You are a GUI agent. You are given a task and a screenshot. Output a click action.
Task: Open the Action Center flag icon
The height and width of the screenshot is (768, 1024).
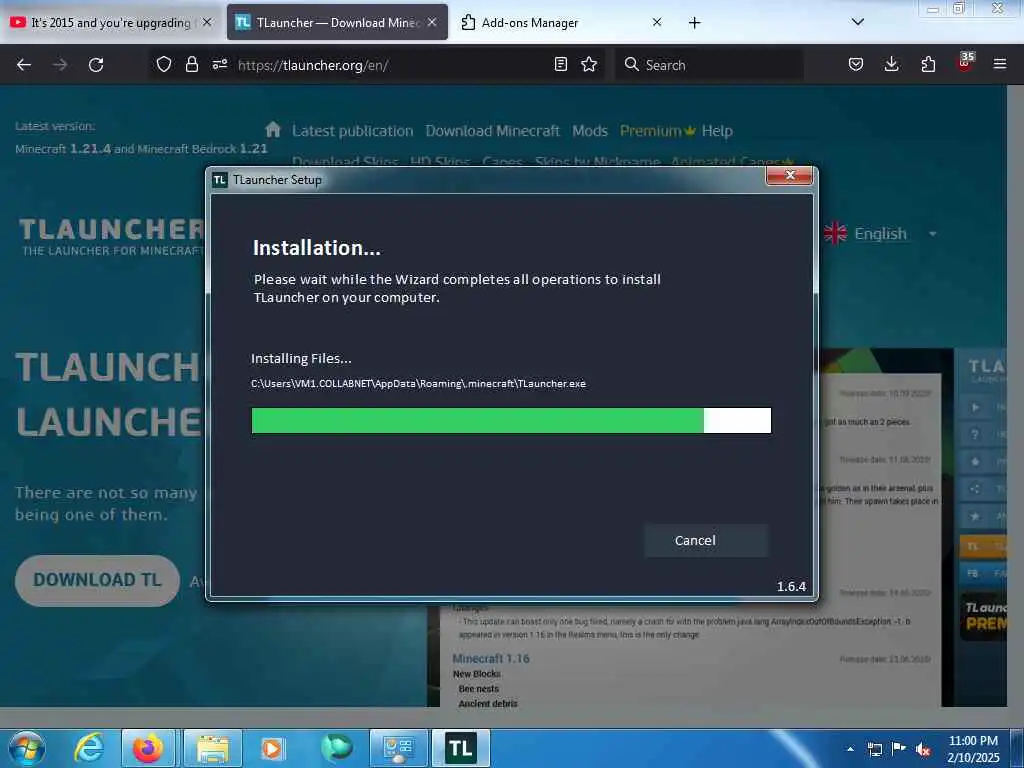tap(899, 749)
